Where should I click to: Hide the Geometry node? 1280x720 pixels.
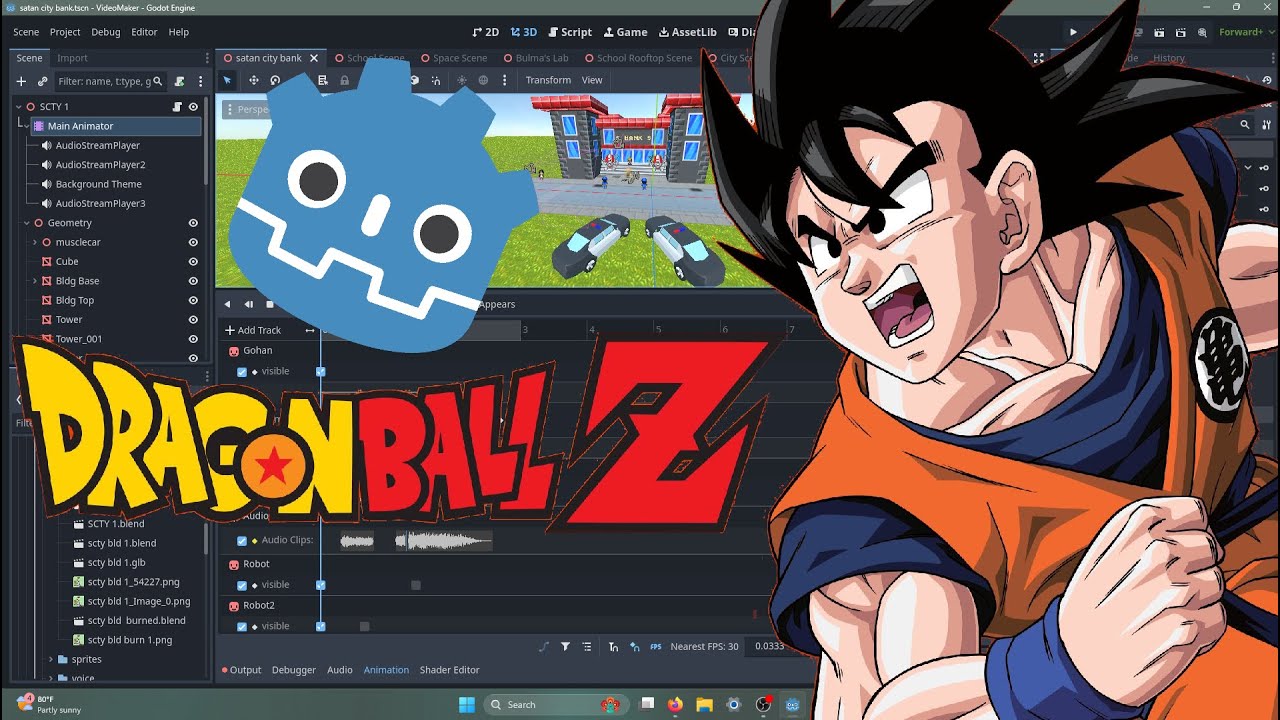193,223
